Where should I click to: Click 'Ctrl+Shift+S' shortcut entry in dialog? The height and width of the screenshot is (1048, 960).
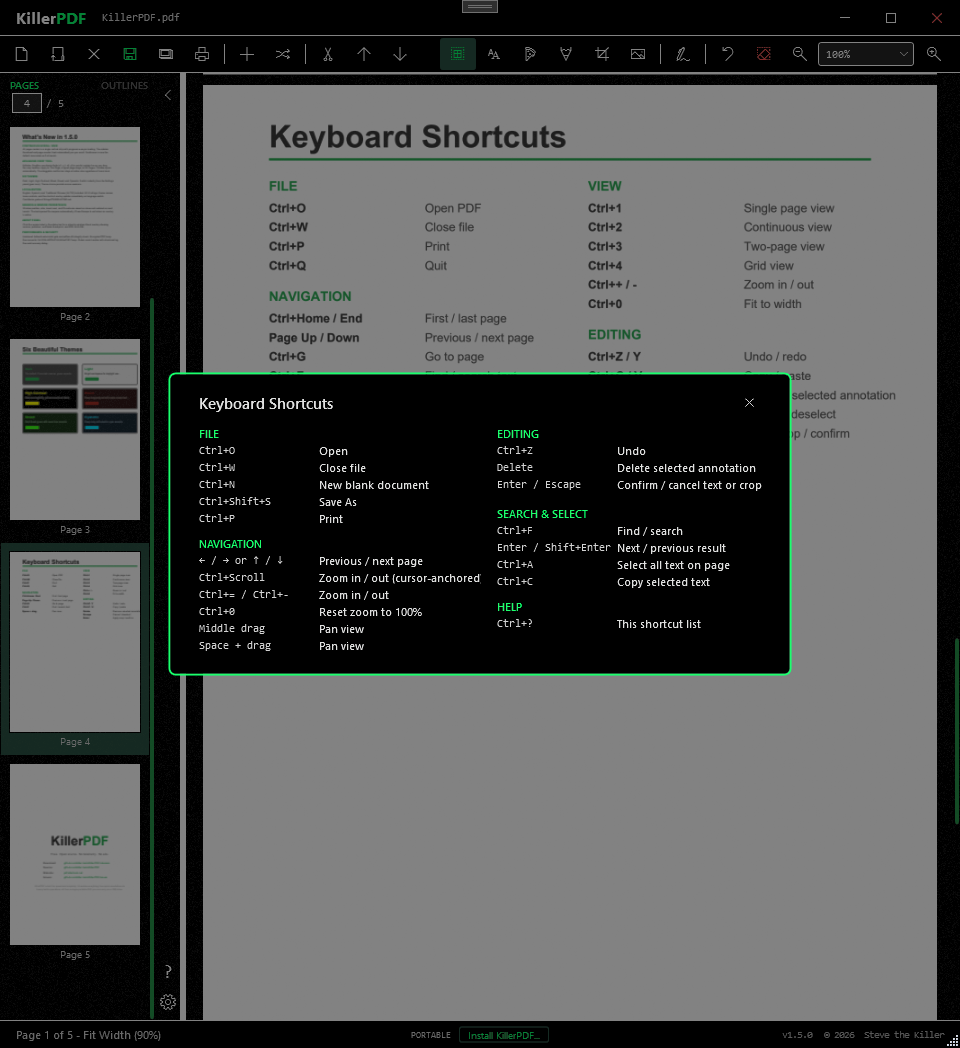(x=235, y=501)
